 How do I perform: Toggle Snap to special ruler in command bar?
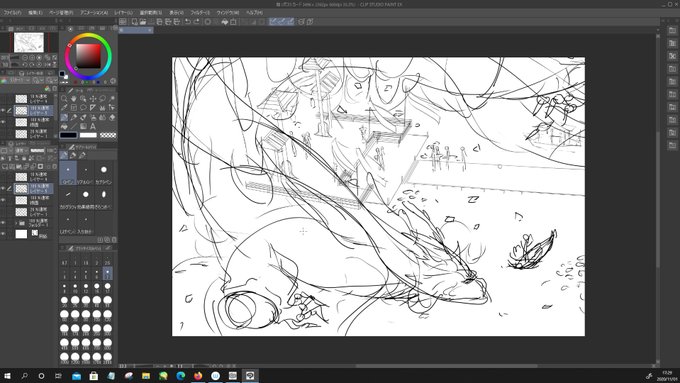click(x=282, y=22)
